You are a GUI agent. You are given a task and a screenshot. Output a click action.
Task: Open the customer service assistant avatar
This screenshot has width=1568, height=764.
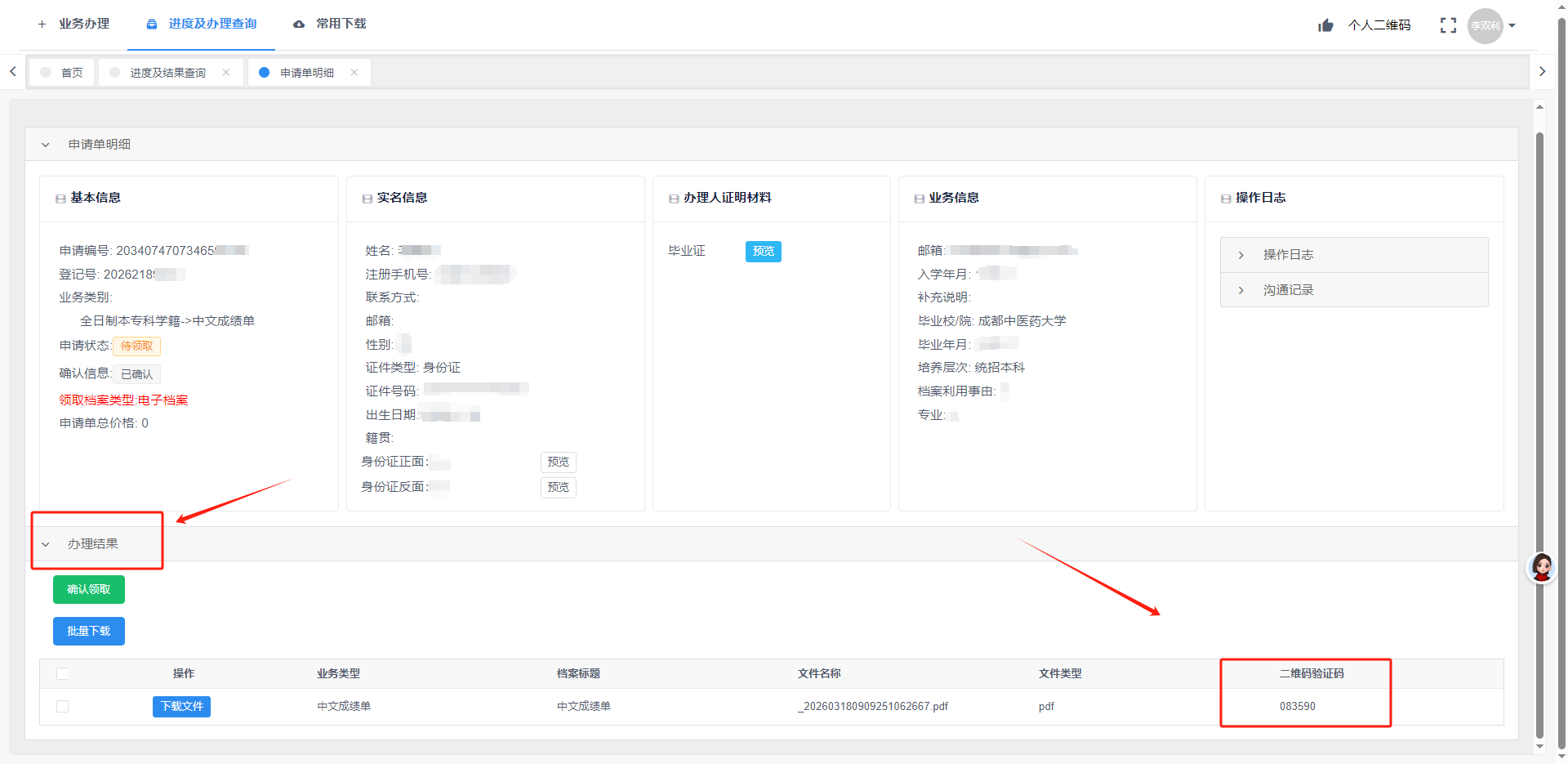click(x=1542, y=567)
